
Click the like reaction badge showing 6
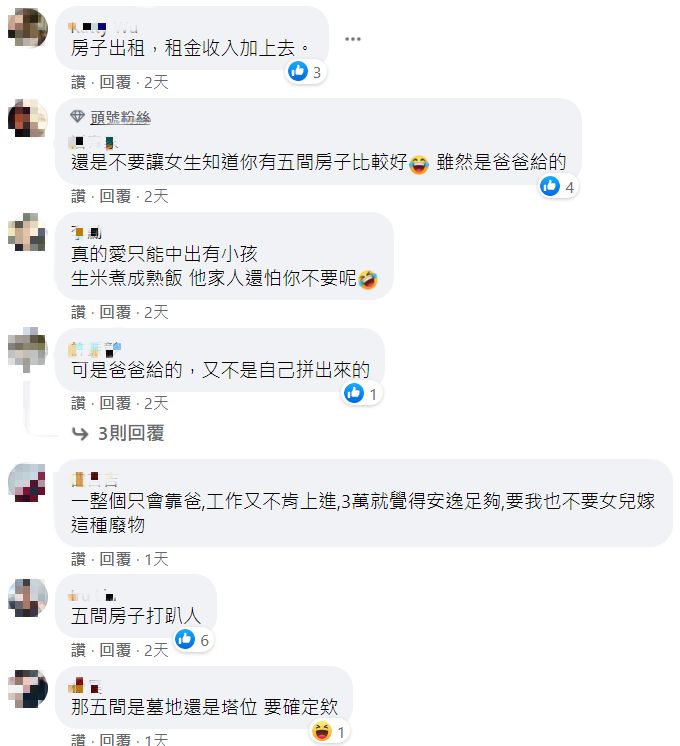pyautogui.click(x=193, y=640)
